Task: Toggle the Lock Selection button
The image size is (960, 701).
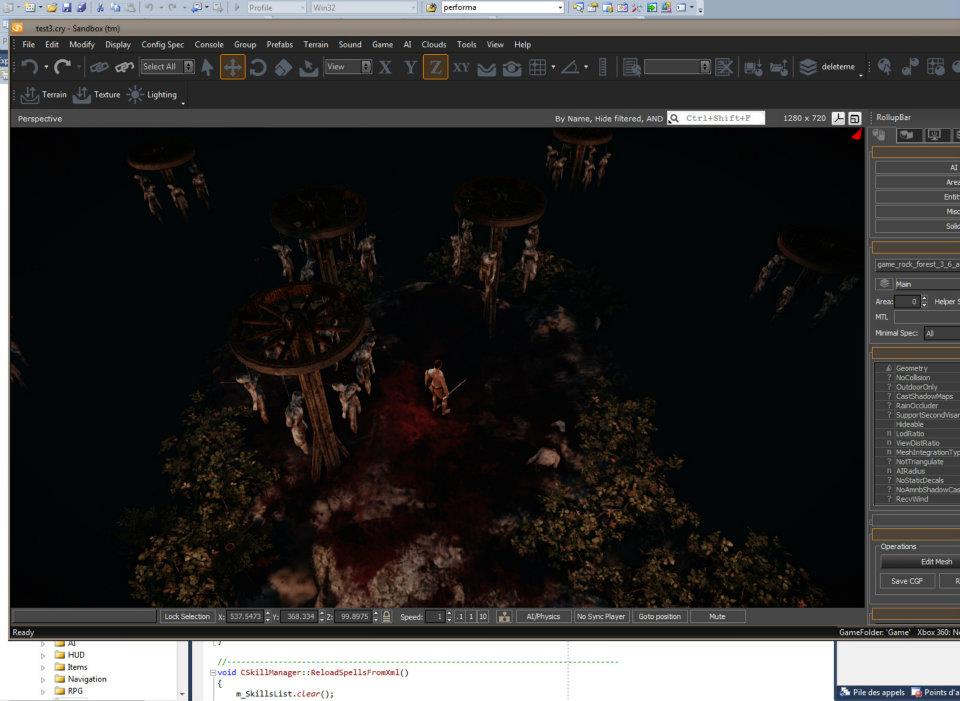Action: click(187, 617)
